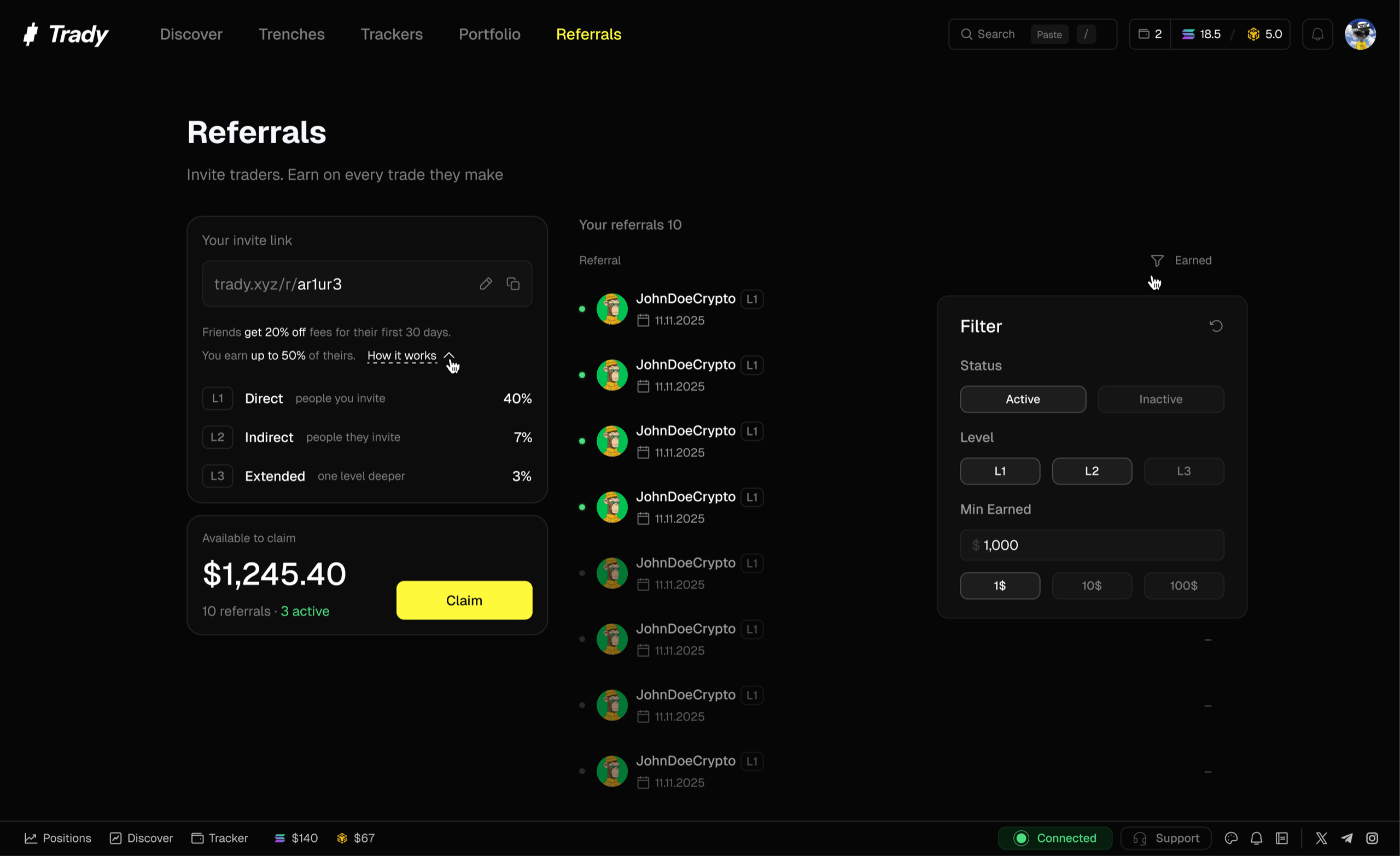Click the Referral column header
Screen dimensions: 1400x856
click(599, 260)
